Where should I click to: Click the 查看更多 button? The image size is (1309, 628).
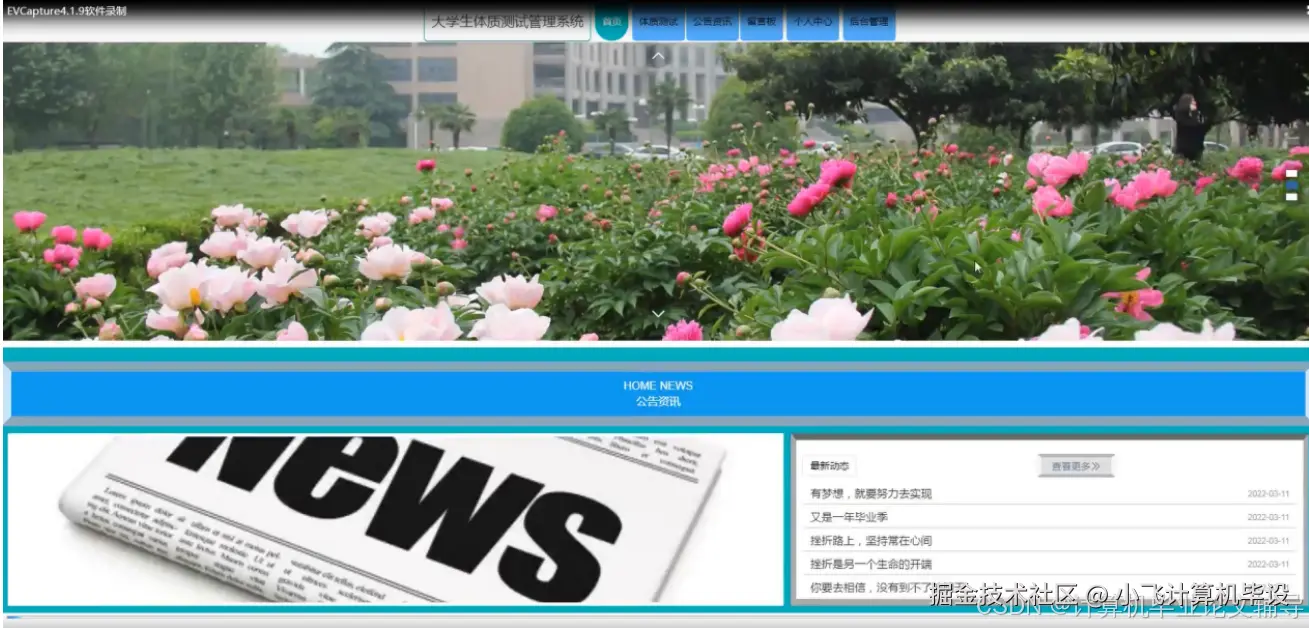[1076, 466]
